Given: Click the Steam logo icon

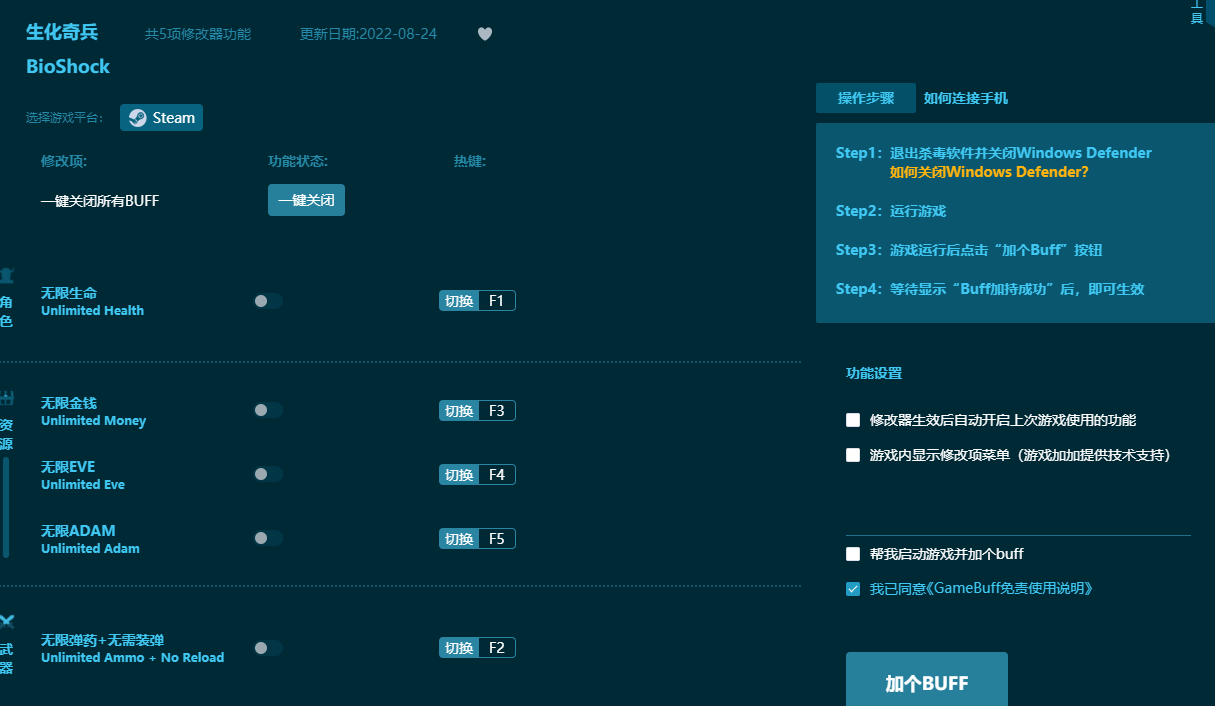Looking at the screenshot, I should 137,118.
